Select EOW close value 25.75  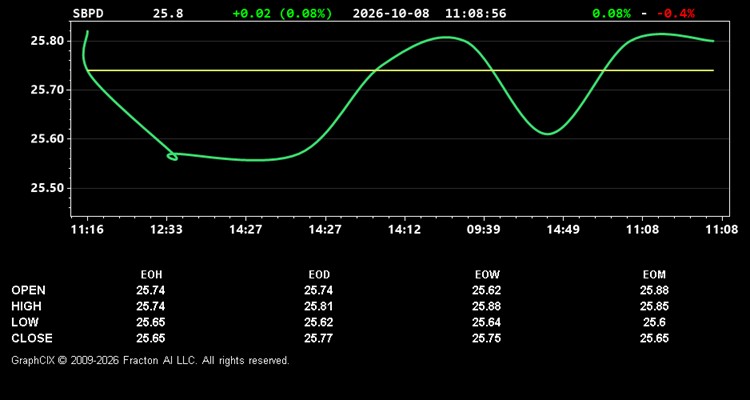486,338
